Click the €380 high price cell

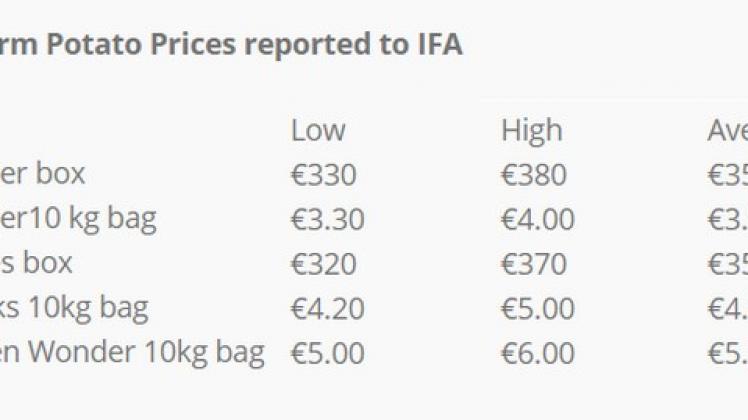[534, 175]
